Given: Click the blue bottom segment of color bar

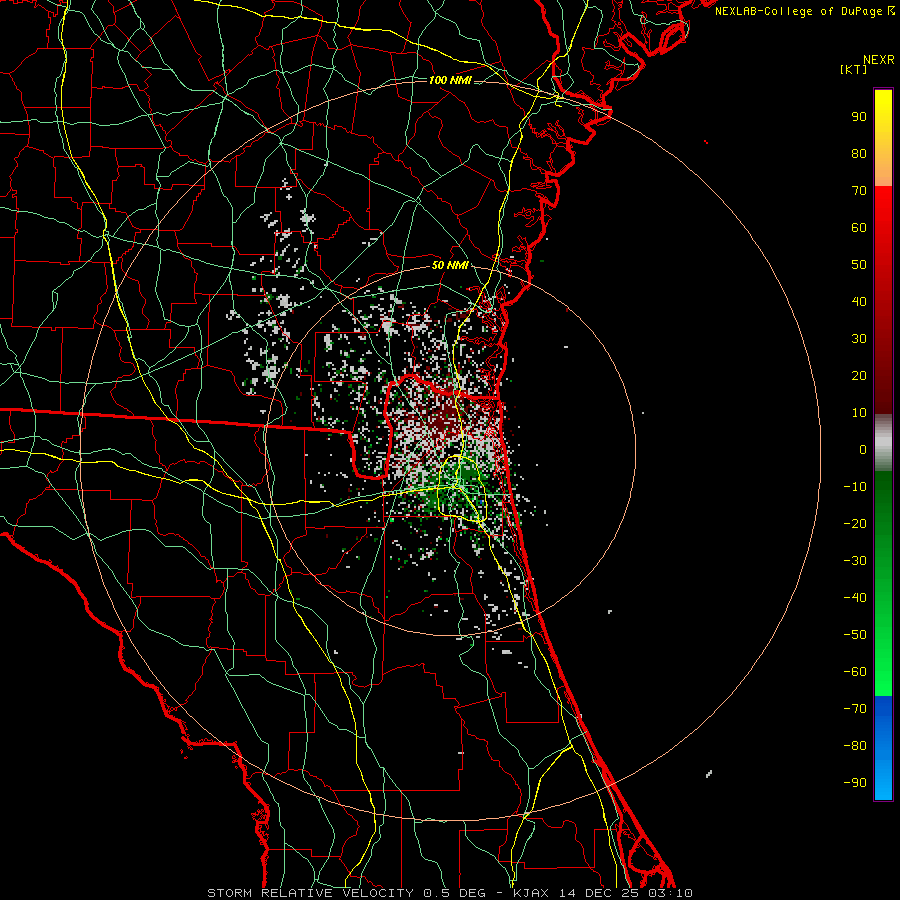Looking at the screenshot, I should tap(883, 748).
